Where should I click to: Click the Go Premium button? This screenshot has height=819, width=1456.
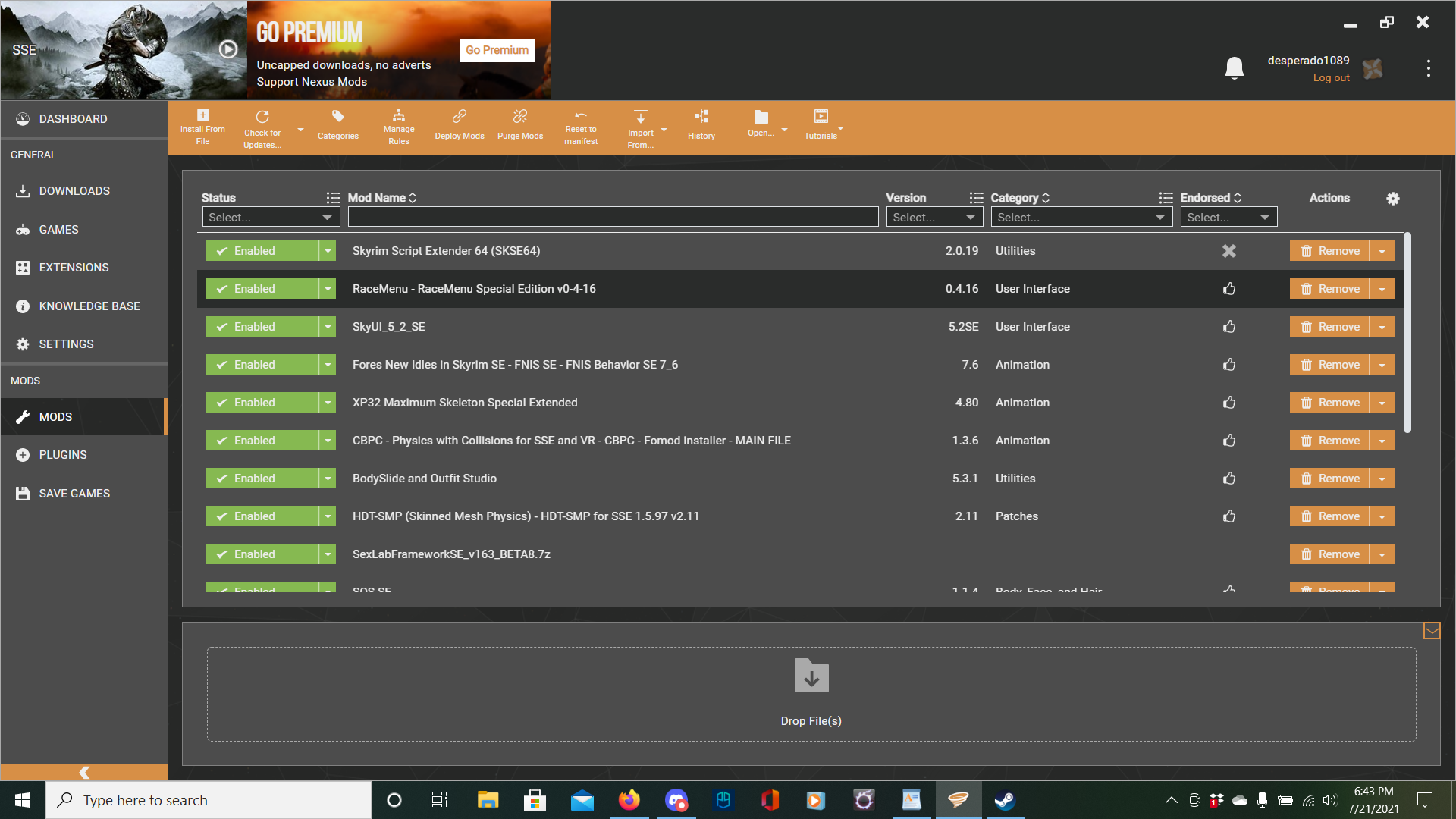[x=497, y=50]
